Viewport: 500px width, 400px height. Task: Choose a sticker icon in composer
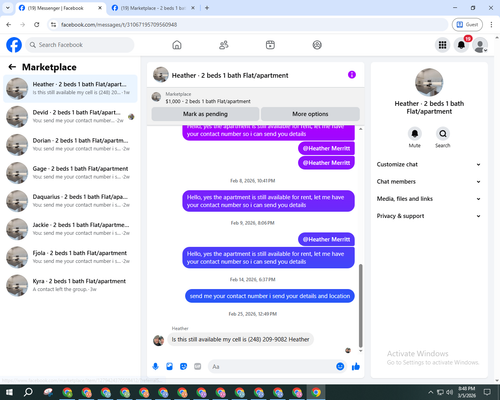(183, 367)
